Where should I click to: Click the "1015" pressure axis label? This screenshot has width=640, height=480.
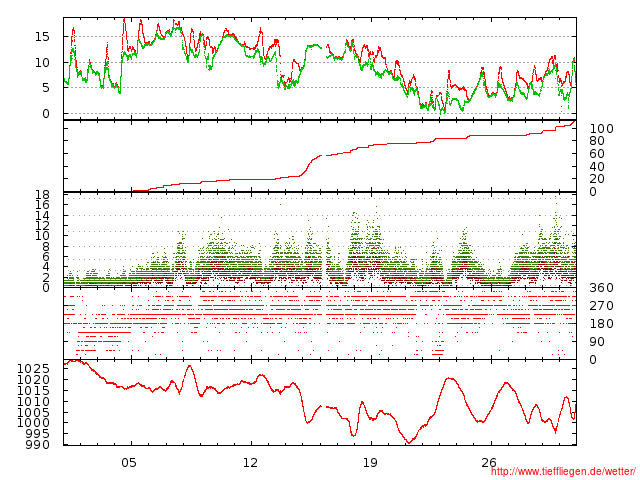coord(33,391)
